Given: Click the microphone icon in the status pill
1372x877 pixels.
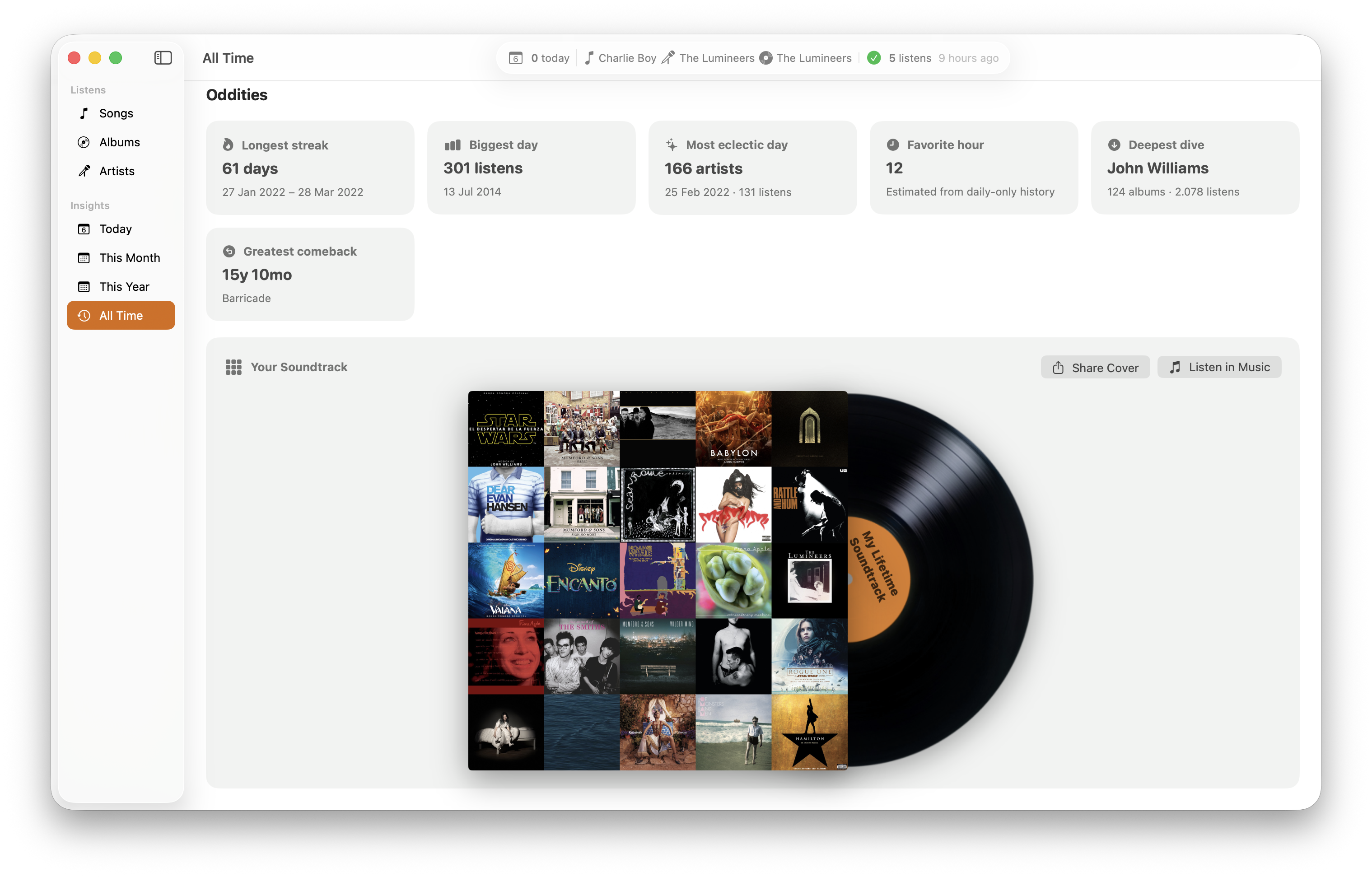Looking at the screenshot, I should pyautogui.click(x=668, y=58).
